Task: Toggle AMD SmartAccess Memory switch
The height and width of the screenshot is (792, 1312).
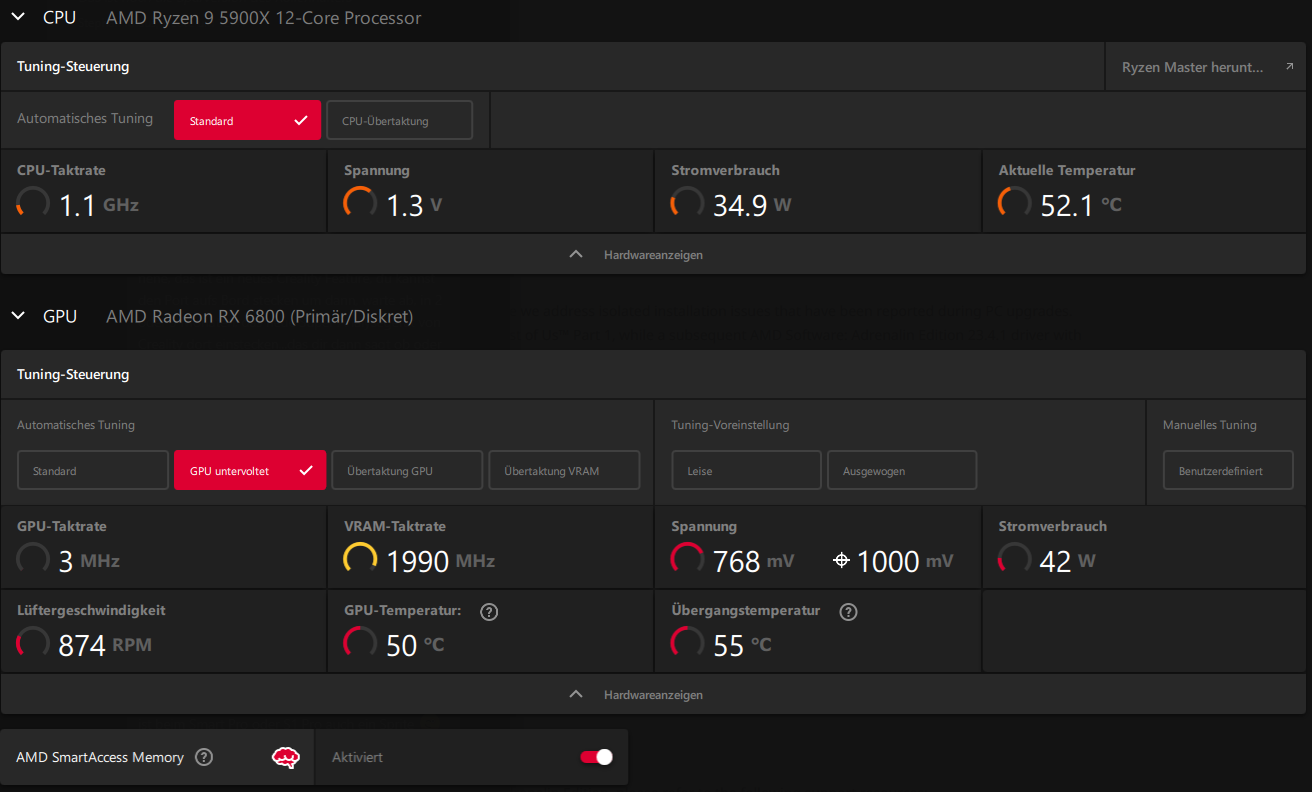Action: click(597, 757)
